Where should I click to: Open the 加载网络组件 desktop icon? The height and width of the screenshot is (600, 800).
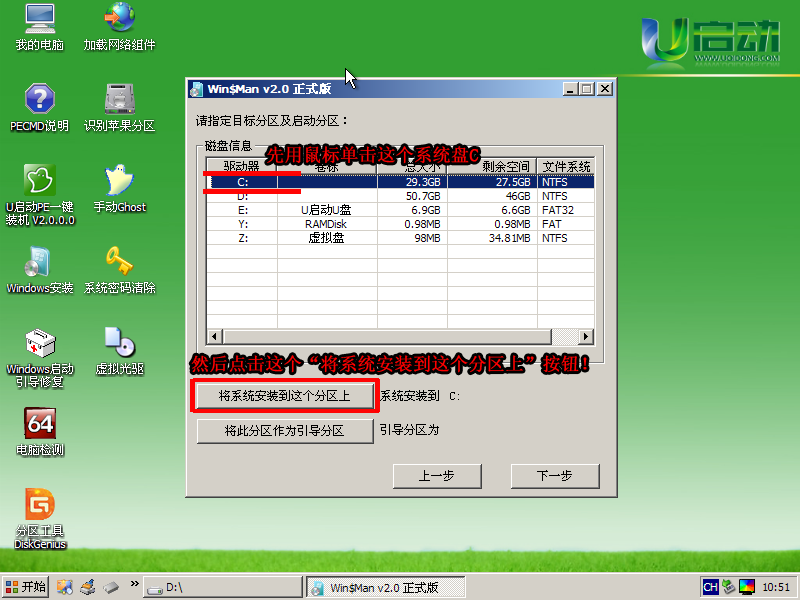coord(119,28)
